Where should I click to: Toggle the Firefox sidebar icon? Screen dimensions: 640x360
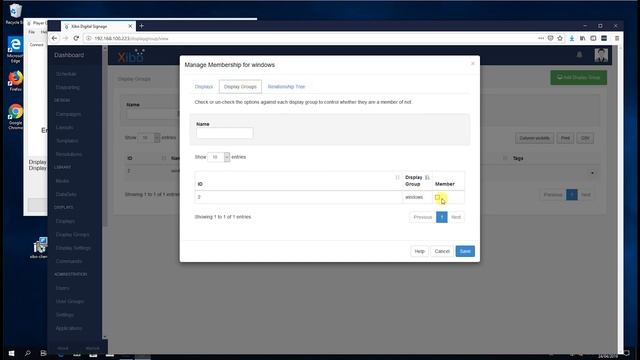pyautogui.click(x=593, y=38)
